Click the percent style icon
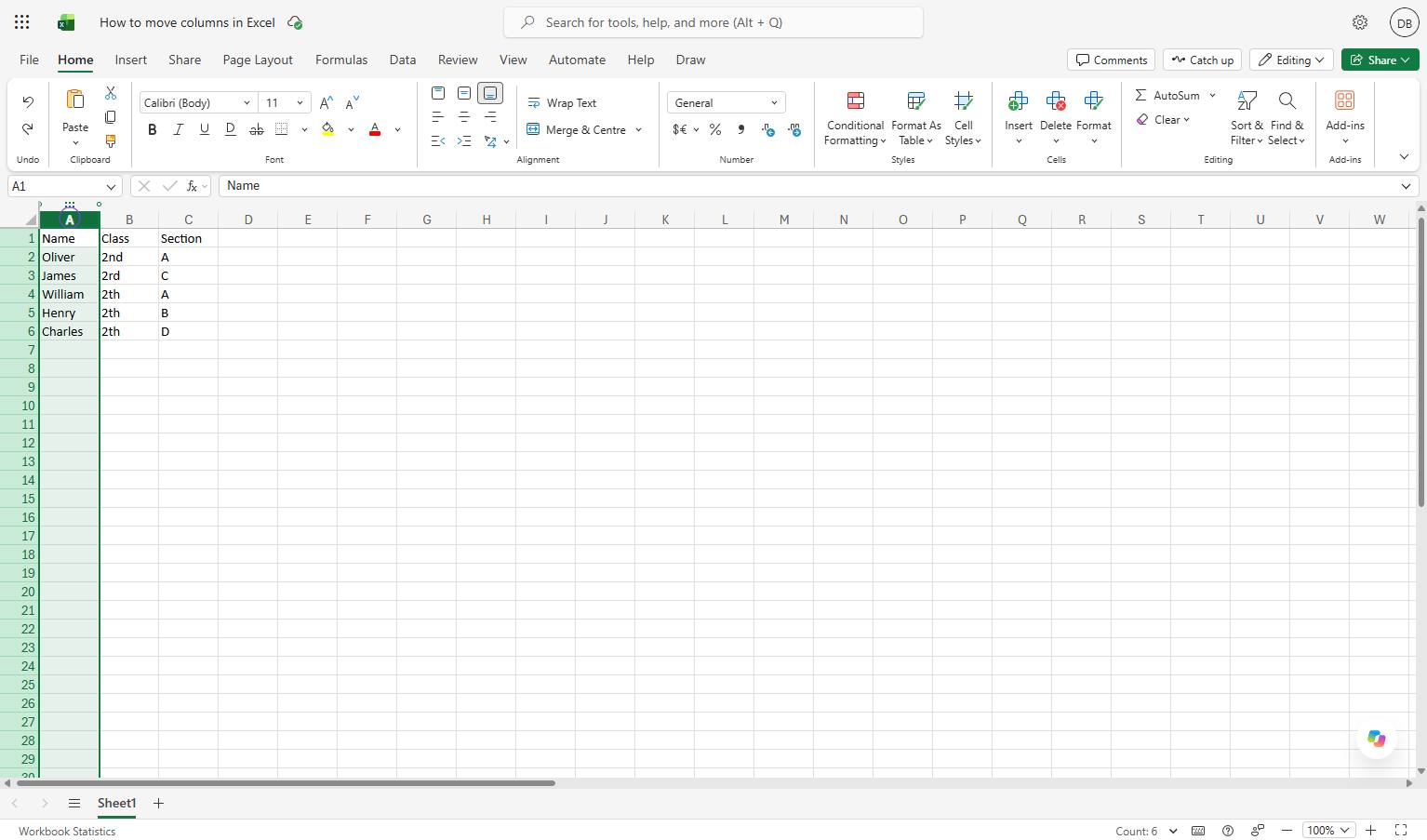Screen dimensions: 1427x840 tap(715, 129)
